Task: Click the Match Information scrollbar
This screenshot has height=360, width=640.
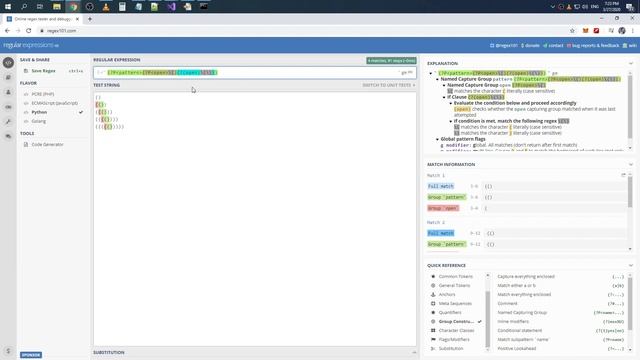Action: tap(631, 192)
